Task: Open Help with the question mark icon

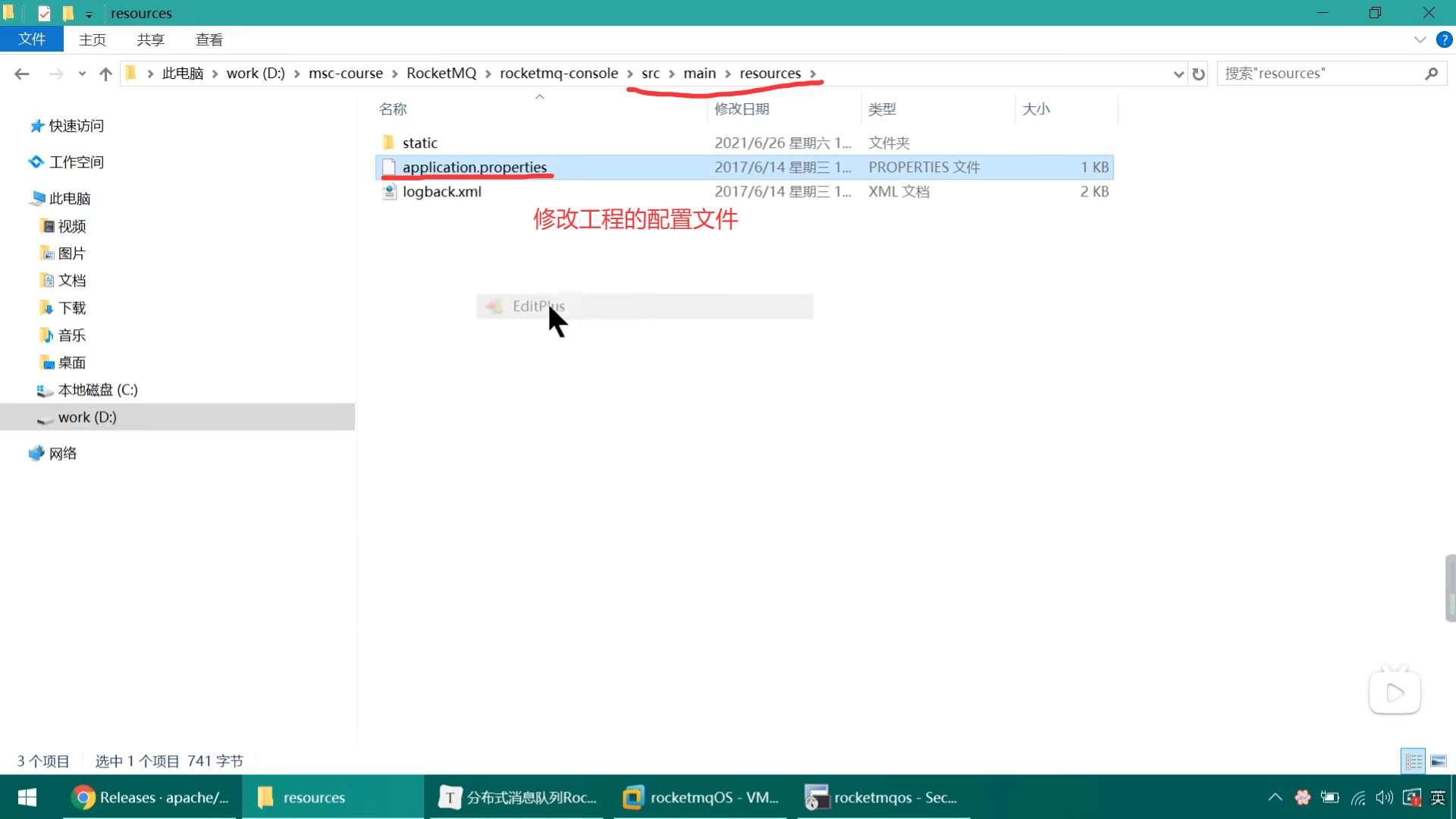Action: tap(1444, 39)
